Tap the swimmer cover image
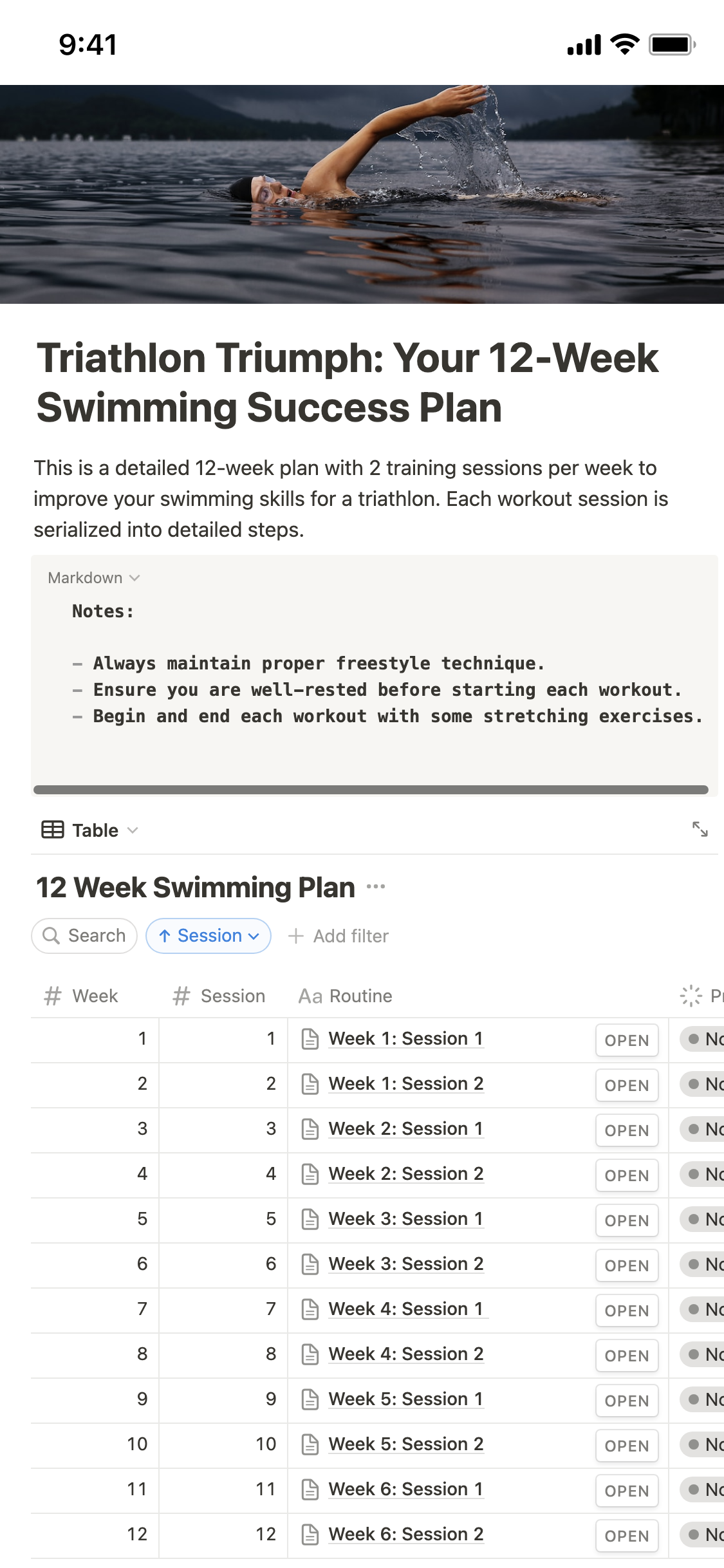This screenshot has width=724, height=1568. pyautogui.click(x=362, y=194)
